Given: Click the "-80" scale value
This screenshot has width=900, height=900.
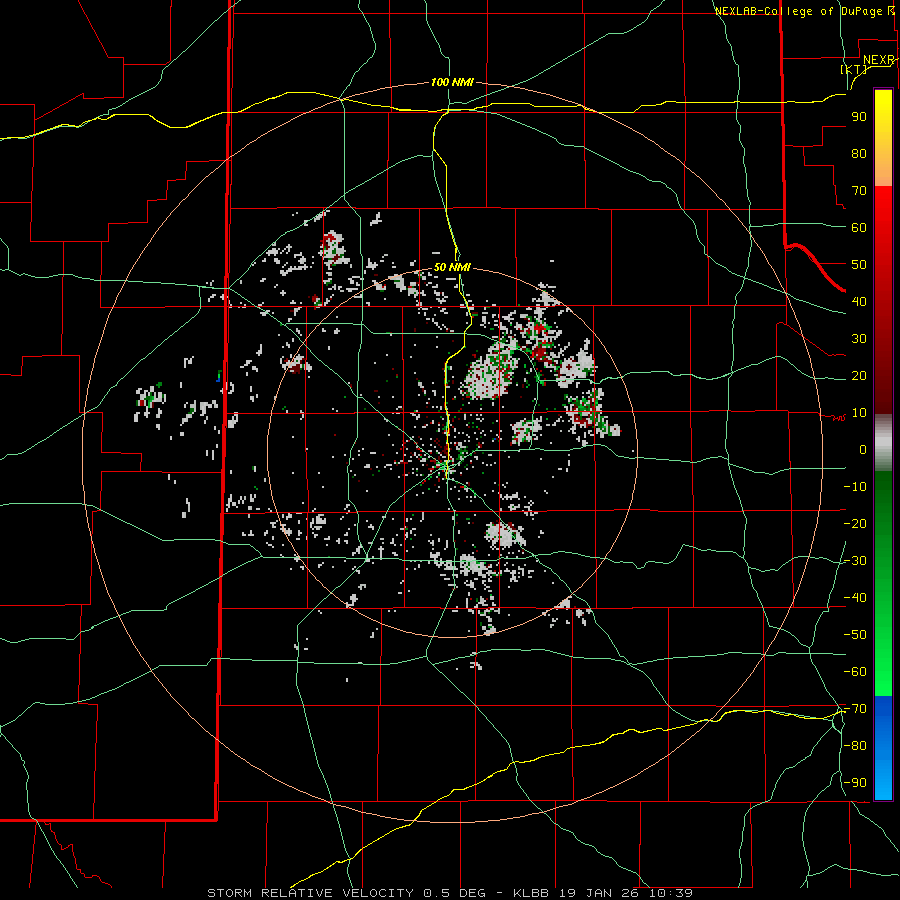Looking at the screenshot, I should tap(855, 746).
